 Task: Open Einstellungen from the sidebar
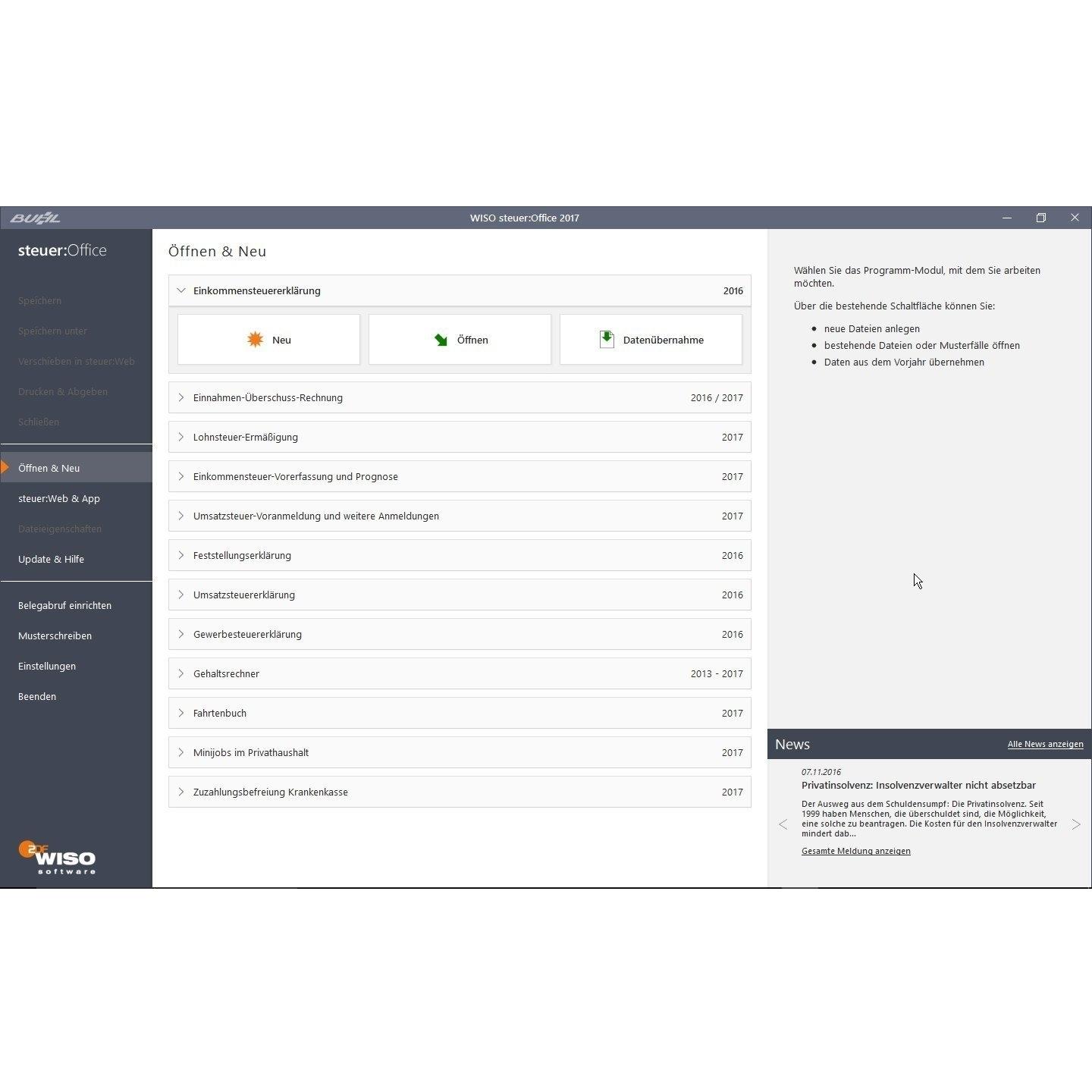pos(47,666)
